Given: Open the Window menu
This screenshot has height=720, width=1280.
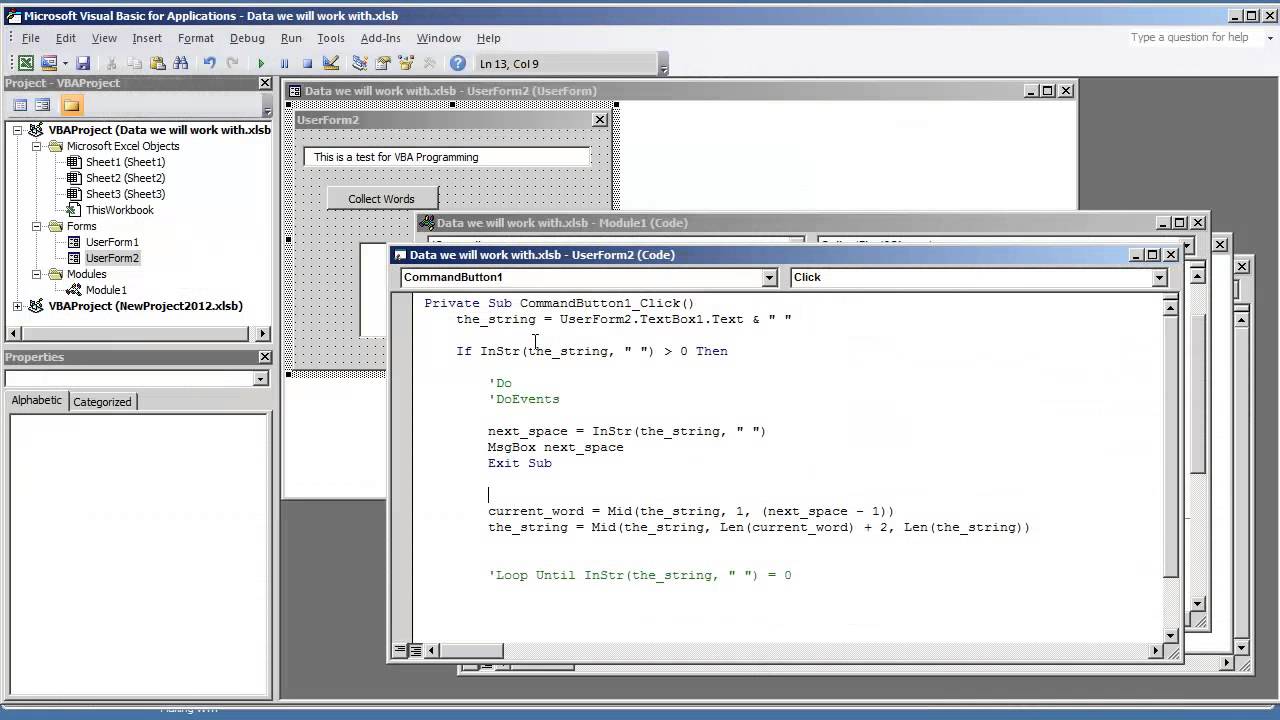Looking at the screenshot, I should pyautogui.click(x=439, y=38).
